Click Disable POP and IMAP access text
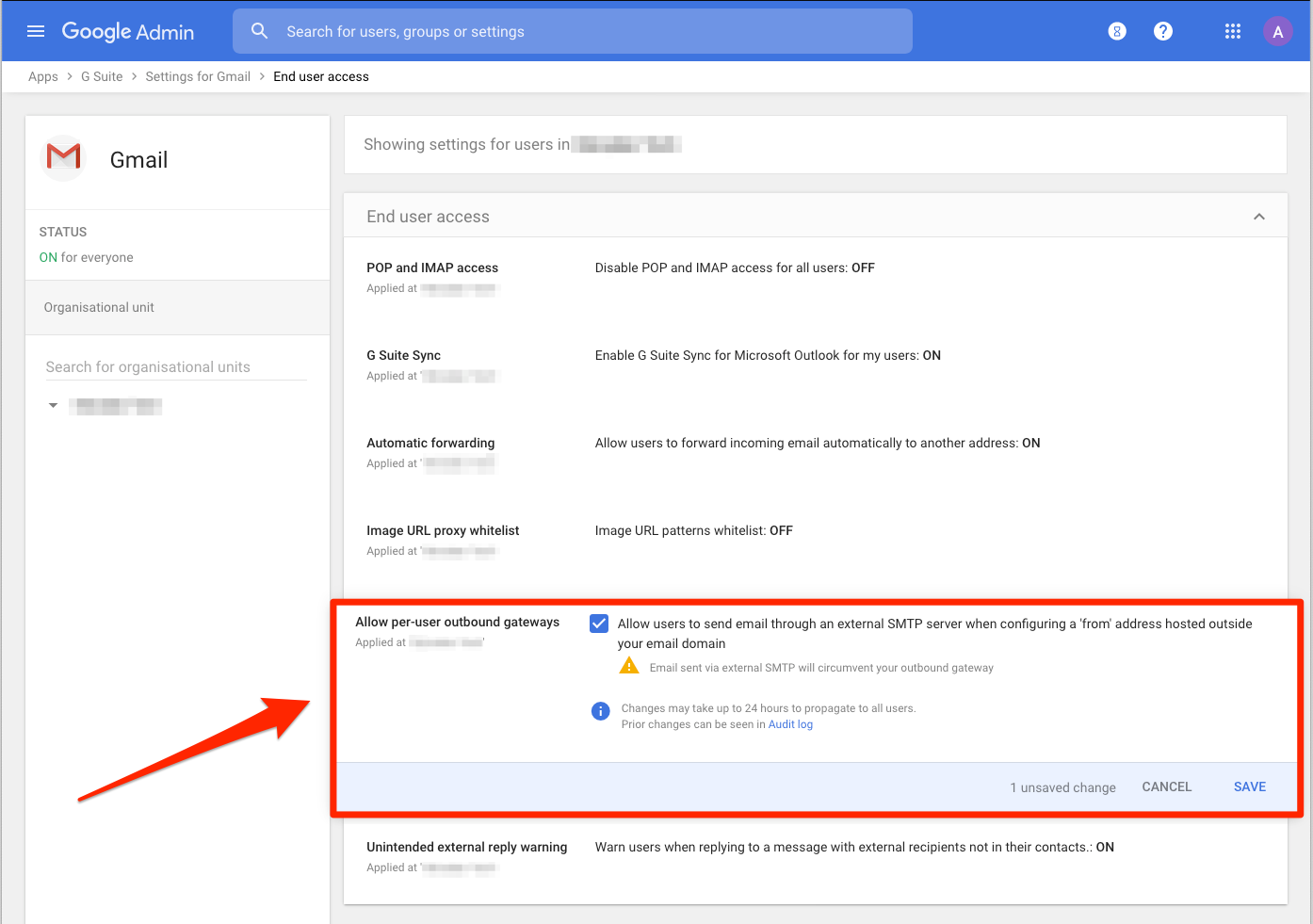The image size is (1313, 924). coord(735,267)
